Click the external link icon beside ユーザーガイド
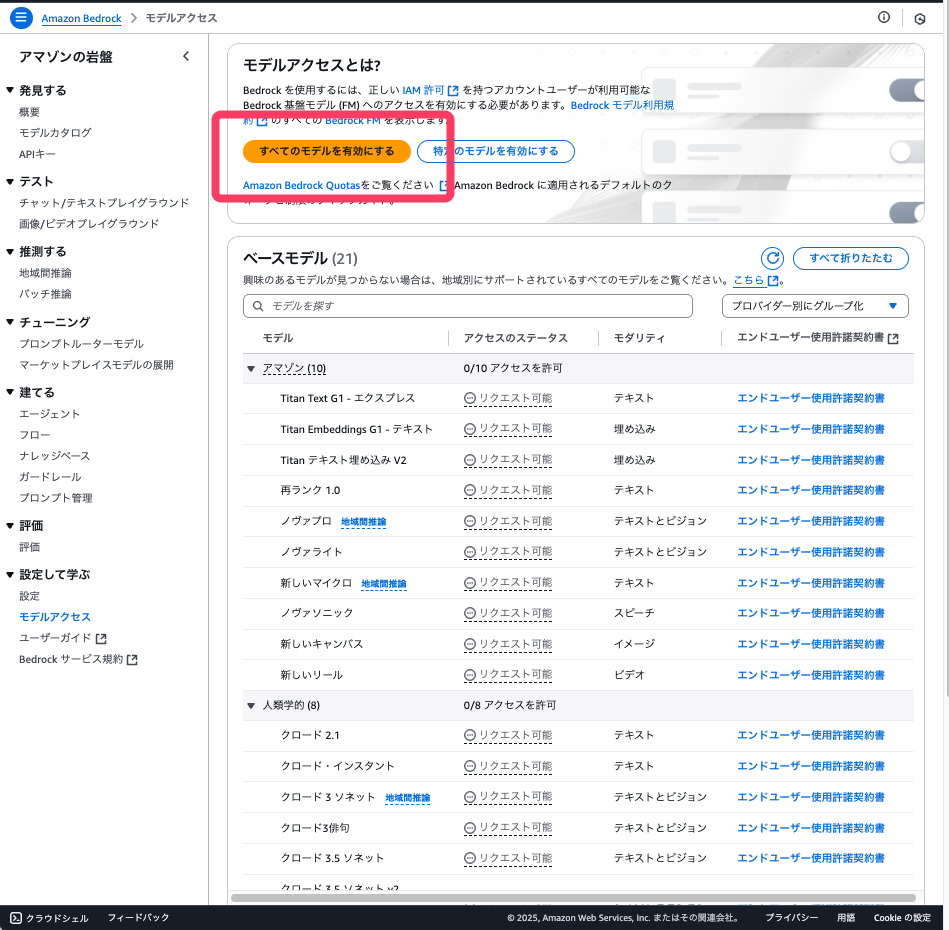The height and width of the screenshot is (930, 949). pyautogui.click(x=101, y=638)
